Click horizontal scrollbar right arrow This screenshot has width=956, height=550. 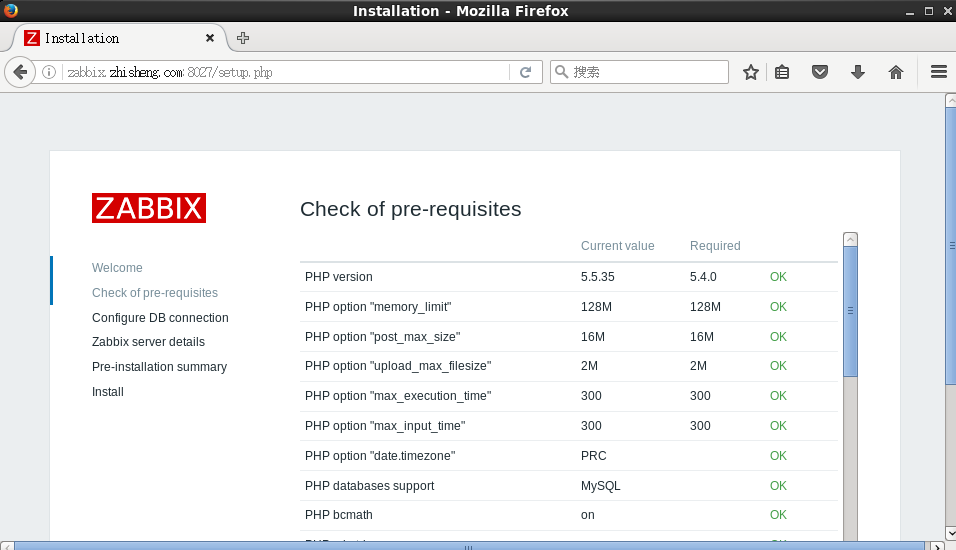(938, 546)
